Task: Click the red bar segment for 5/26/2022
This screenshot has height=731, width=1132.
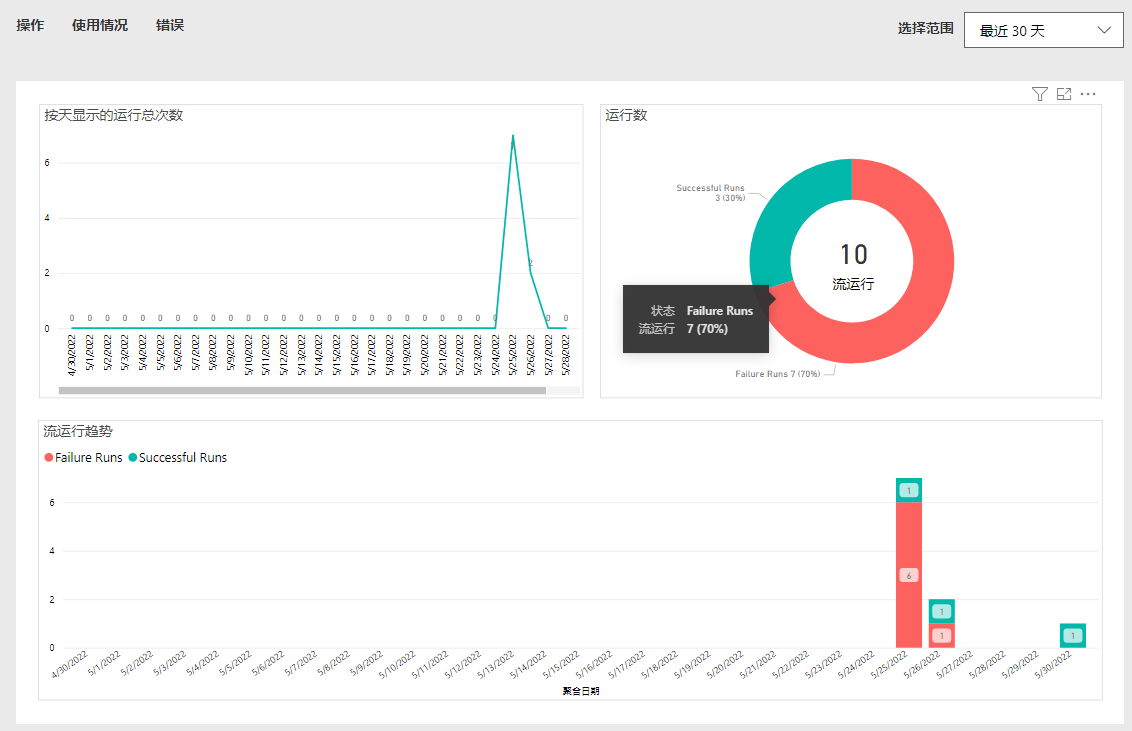Action: point(941,636)
